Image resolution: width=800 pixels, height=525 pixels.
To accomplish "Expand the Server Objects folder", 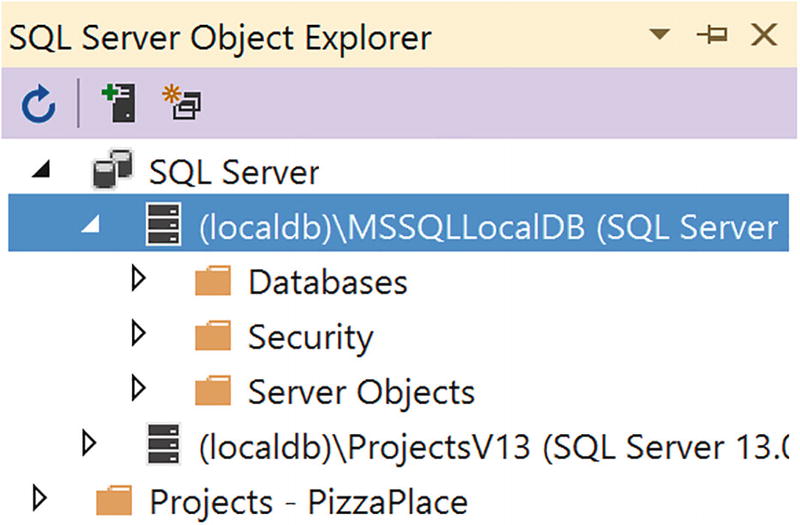I will point(141,390).
